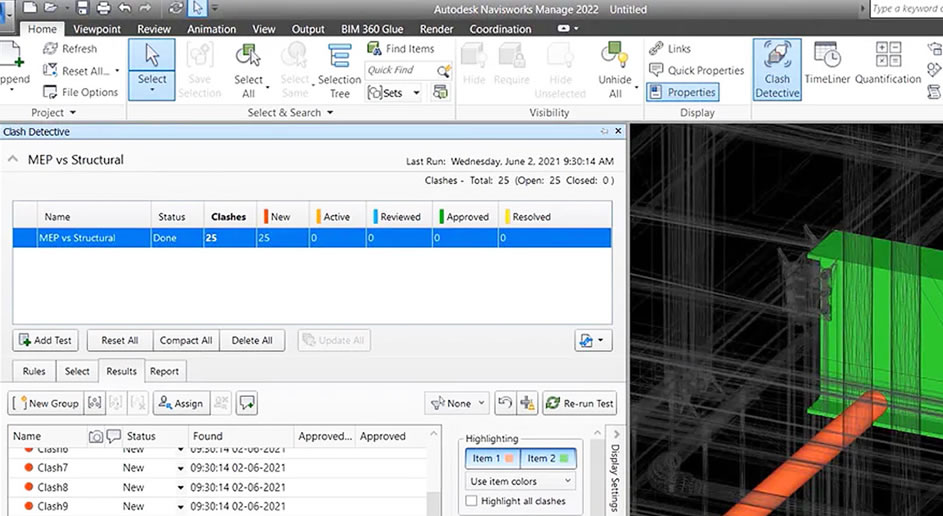Open the Reset All dropdown arrow in Project

pos(117,70)
